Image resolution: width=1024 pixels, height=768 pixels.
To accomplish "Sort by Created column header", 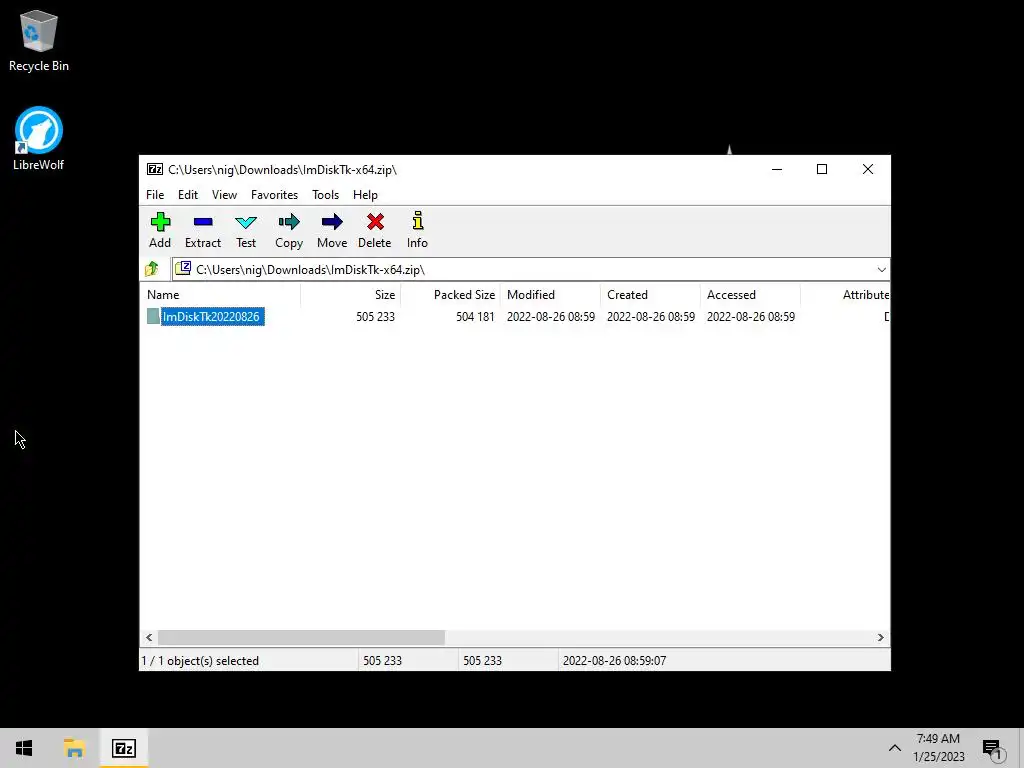I will tap(650, 295).
